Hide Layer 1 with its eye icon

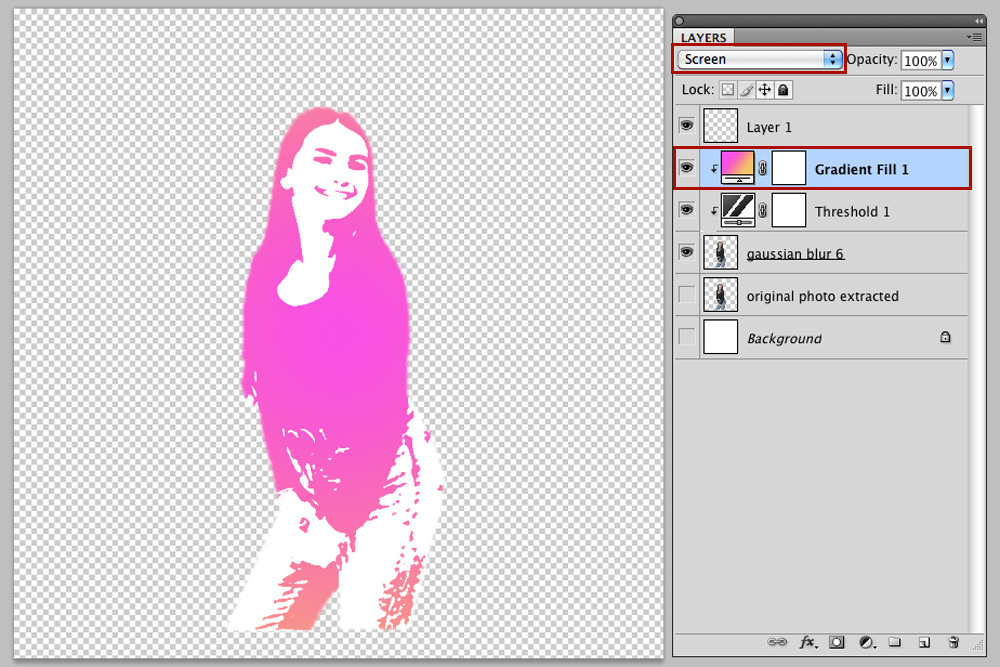(x=686, y=126)
